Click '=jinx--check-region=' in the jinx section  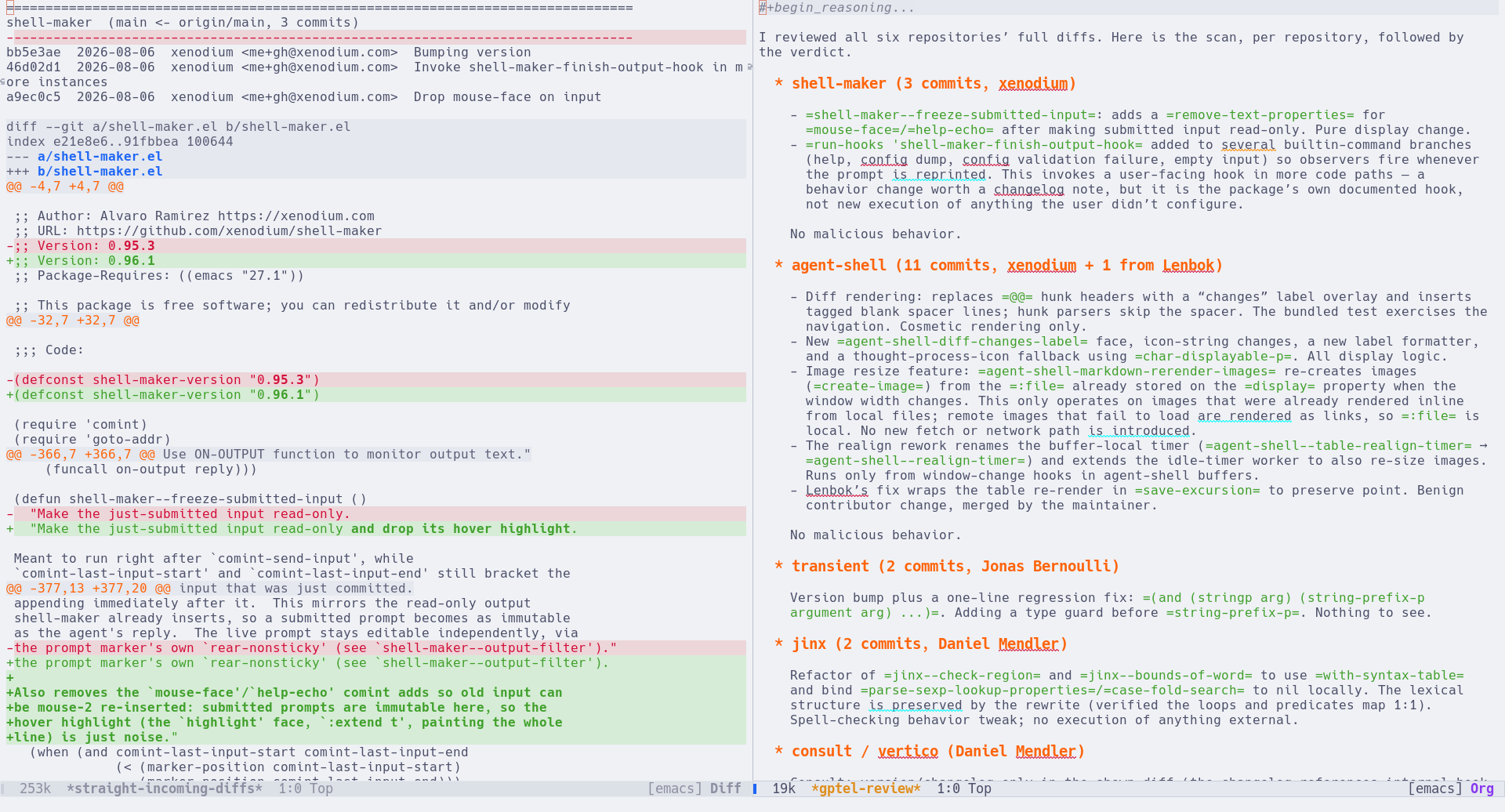(x=963, y=676)
